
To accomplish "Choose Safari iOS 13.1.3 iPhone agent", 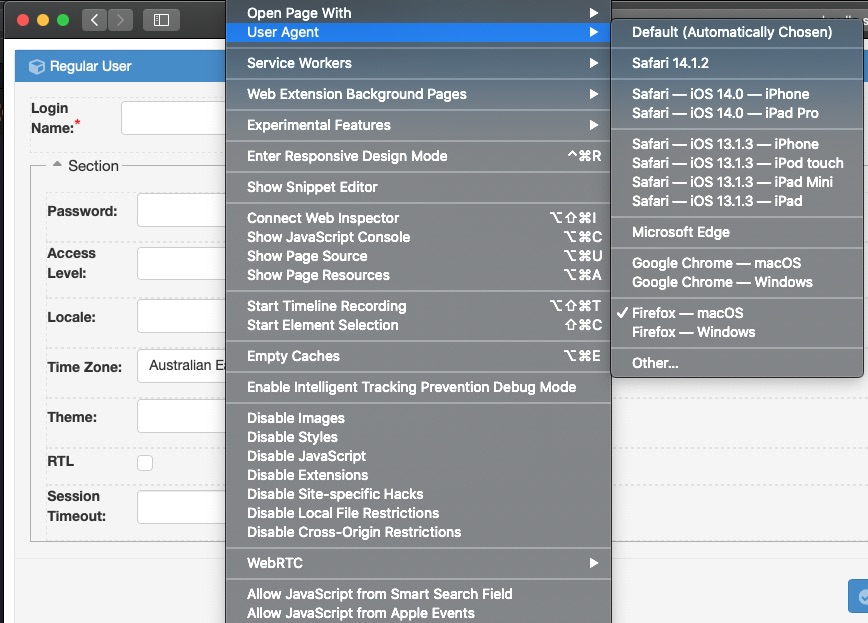I will coord(737,144).
